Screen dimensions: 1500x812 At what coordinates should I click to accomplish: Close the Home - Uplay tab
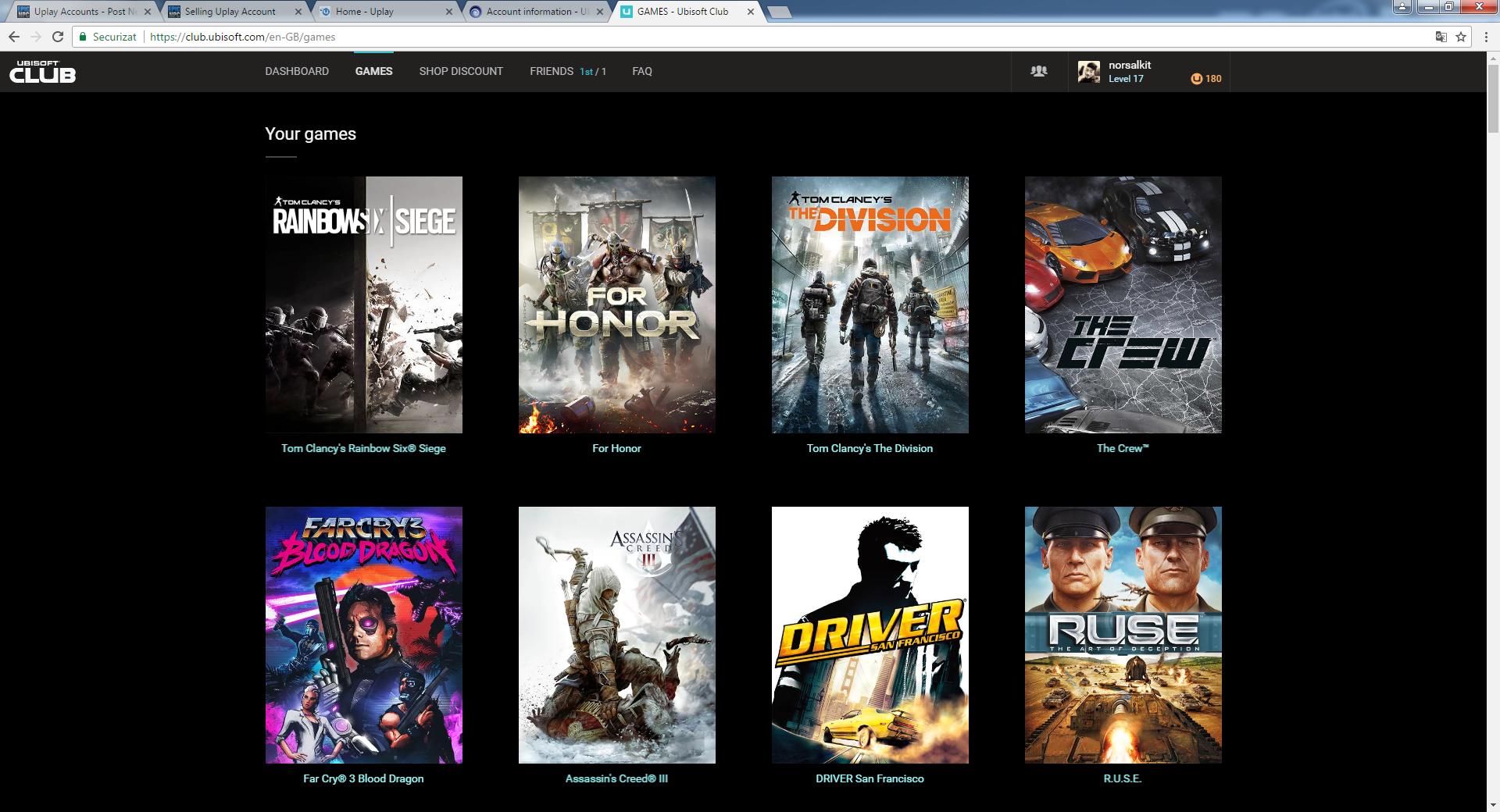(x=449, y=12)
